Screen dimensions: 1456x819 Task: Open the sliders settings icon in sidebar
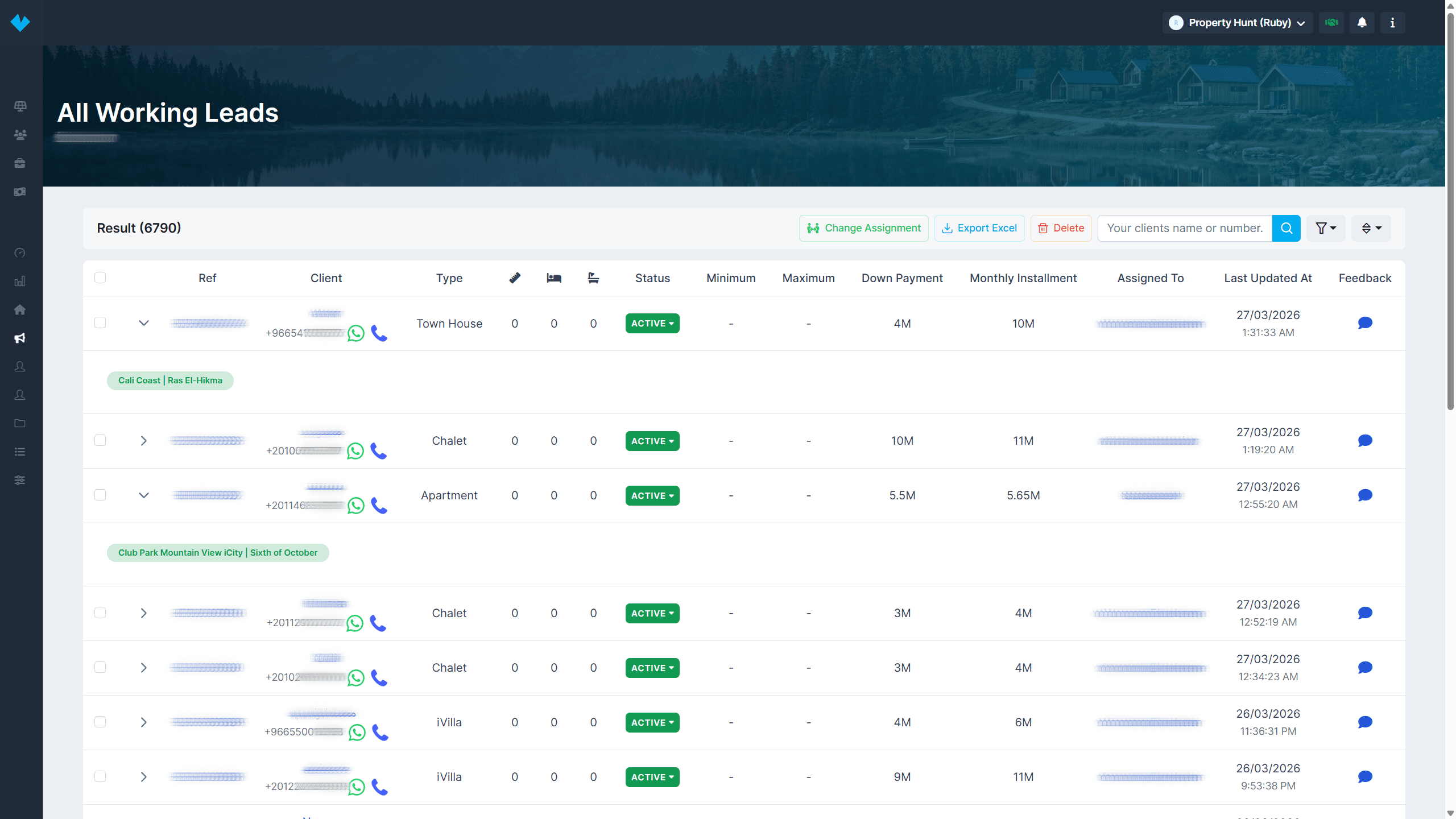20,480
